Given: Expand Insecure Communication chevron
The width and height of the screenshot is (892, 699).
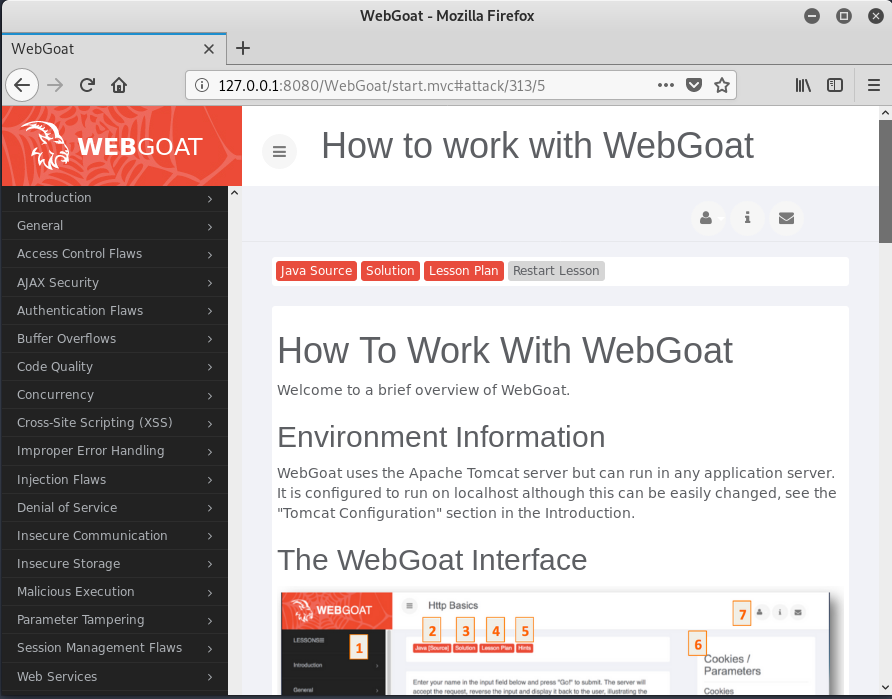Looking at the screenshot, I should click(x=210, y=536).
